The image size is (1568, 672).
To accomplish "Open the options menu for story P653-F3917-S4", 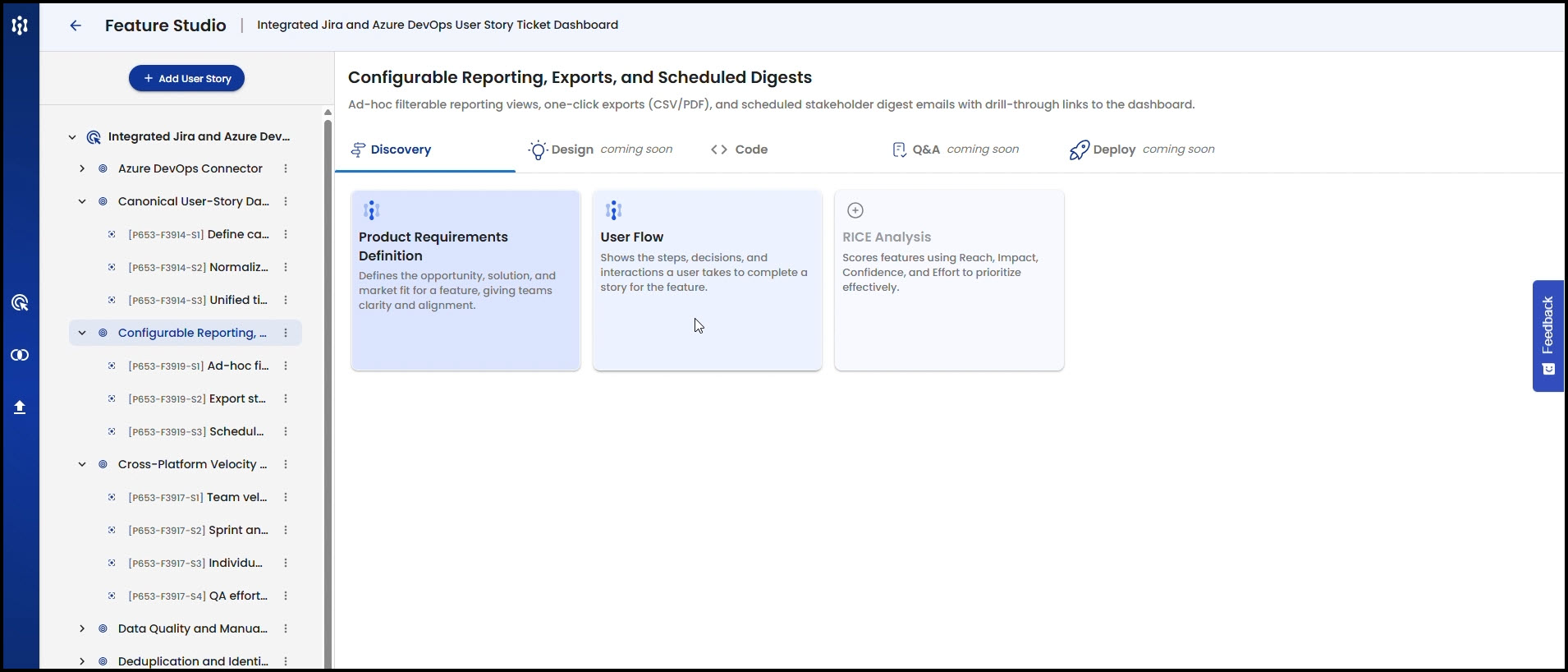I will 286,596.
